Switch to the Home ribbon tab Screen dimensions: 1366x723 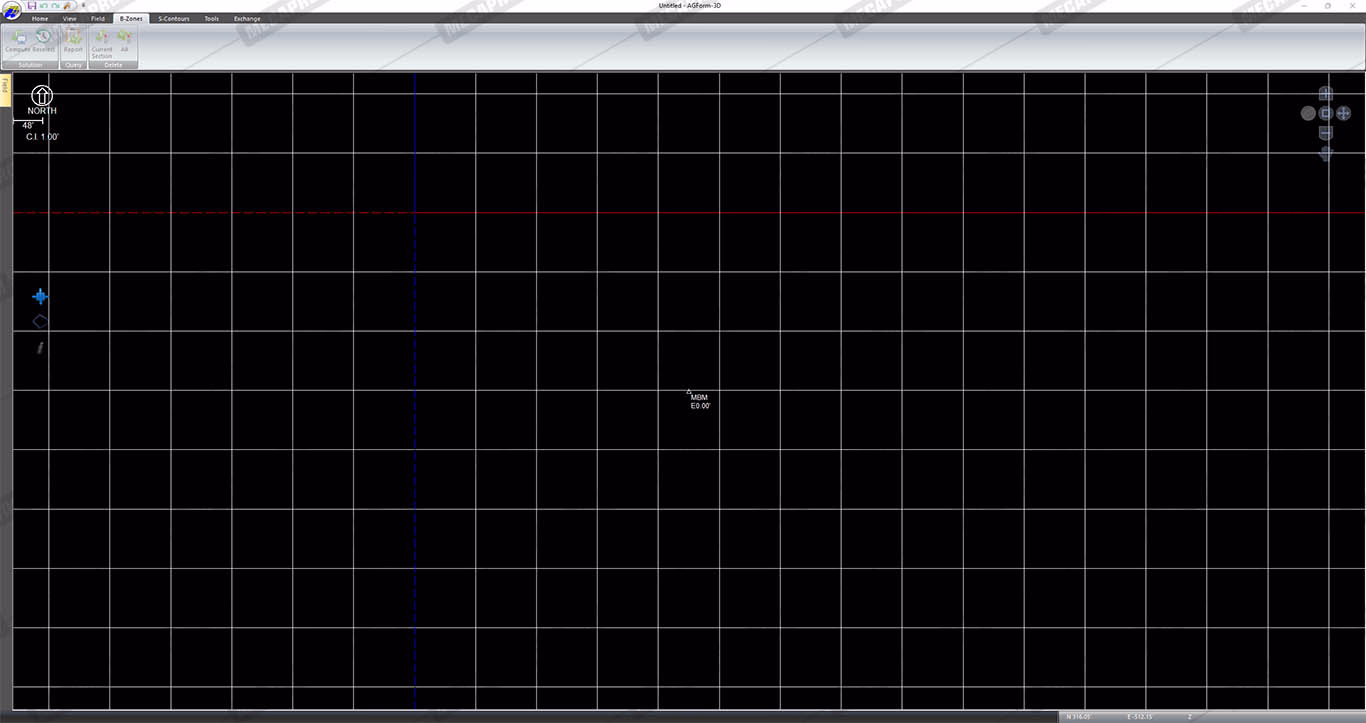pos(40,19)
